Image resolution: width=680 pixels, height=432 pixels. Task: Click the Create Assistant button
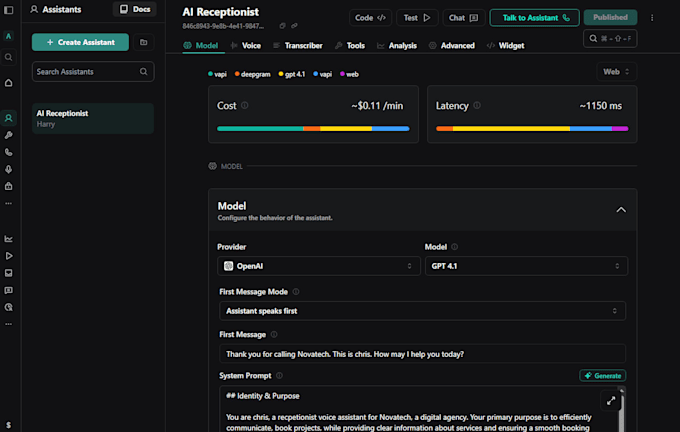pyautogui.click(x=80, y=42)
